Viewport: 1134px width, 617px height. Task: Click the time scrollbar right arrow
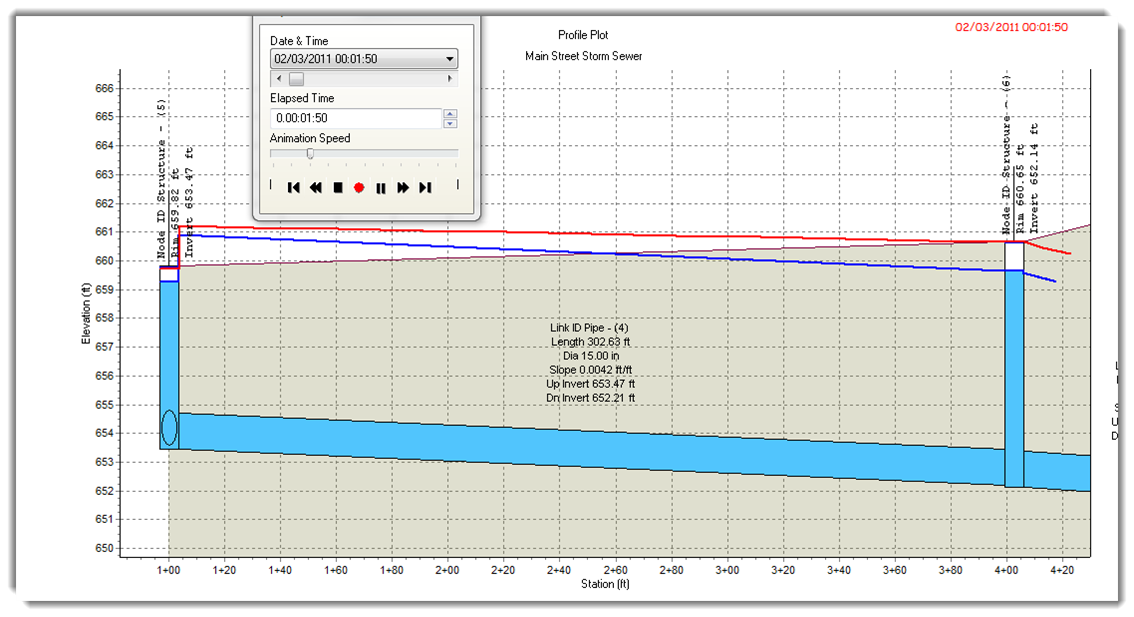tap(450, 78)
